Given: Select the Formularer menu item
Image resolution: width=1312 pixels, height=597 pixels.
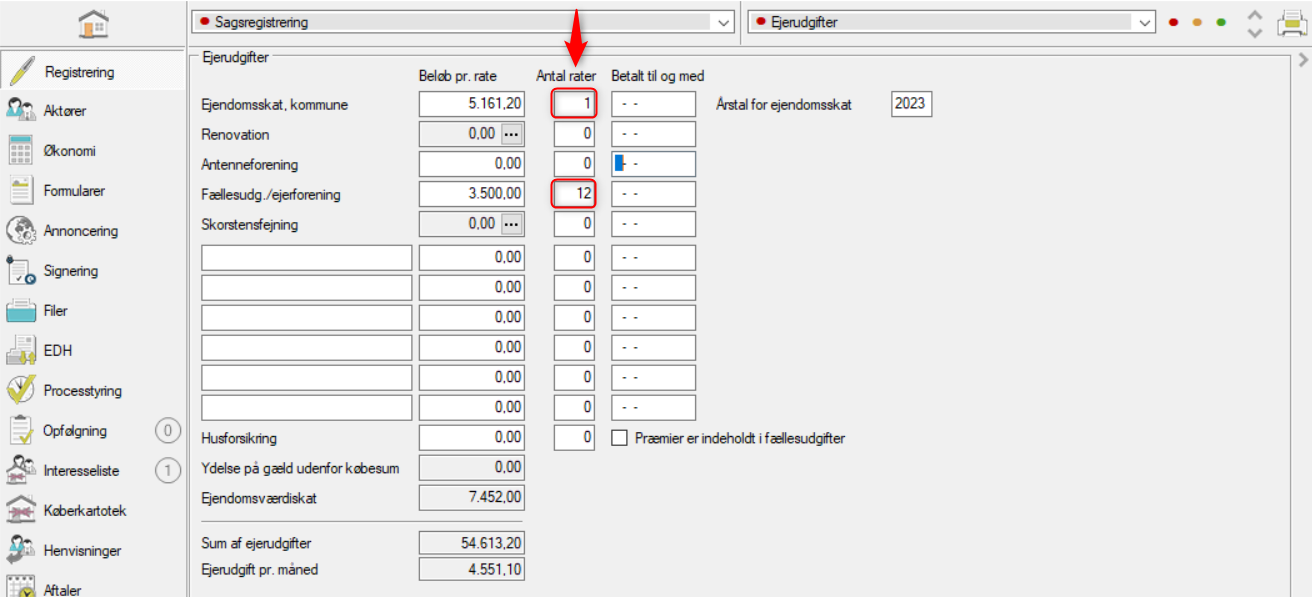Looking at the screenshot, I should point(74,191).
